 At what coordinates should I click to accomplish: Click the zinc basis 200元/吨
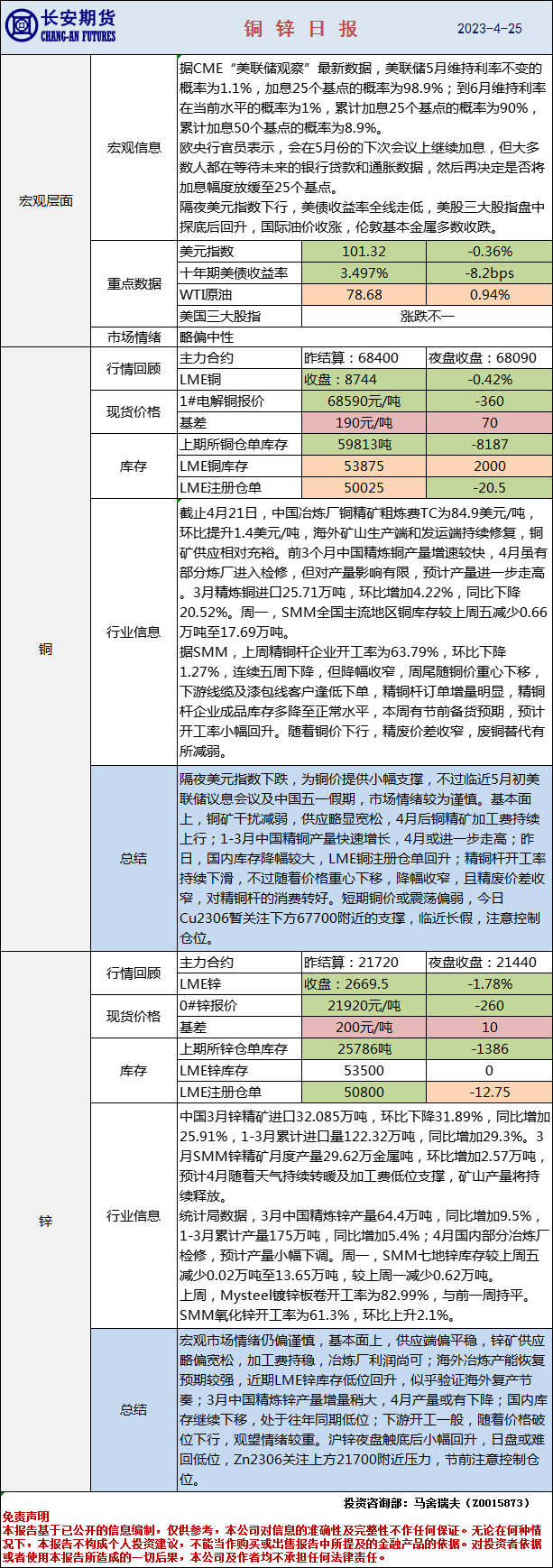point(364,1027)
